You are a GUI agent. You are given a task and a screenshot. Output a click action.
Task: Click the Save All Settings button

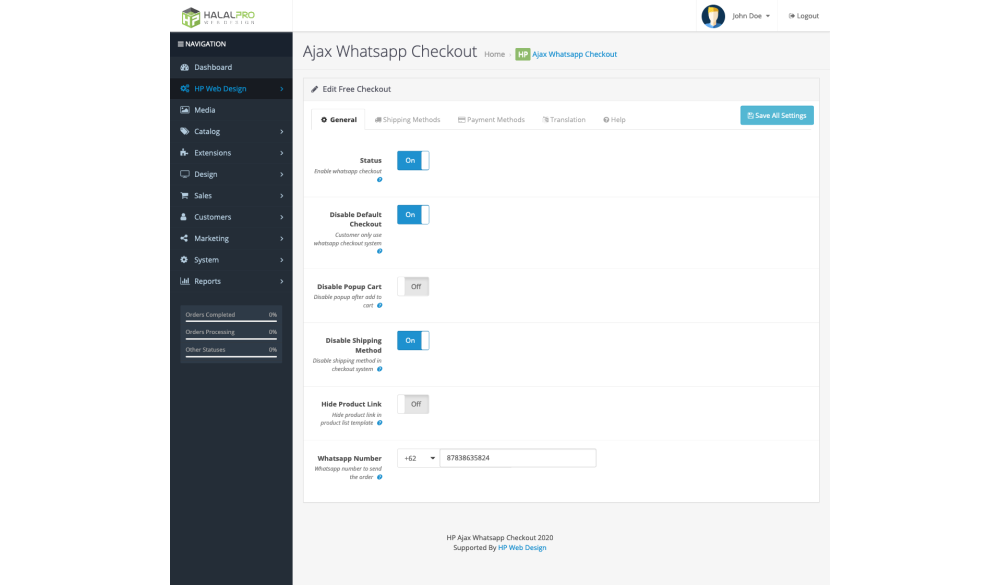[x=777, y=115]
